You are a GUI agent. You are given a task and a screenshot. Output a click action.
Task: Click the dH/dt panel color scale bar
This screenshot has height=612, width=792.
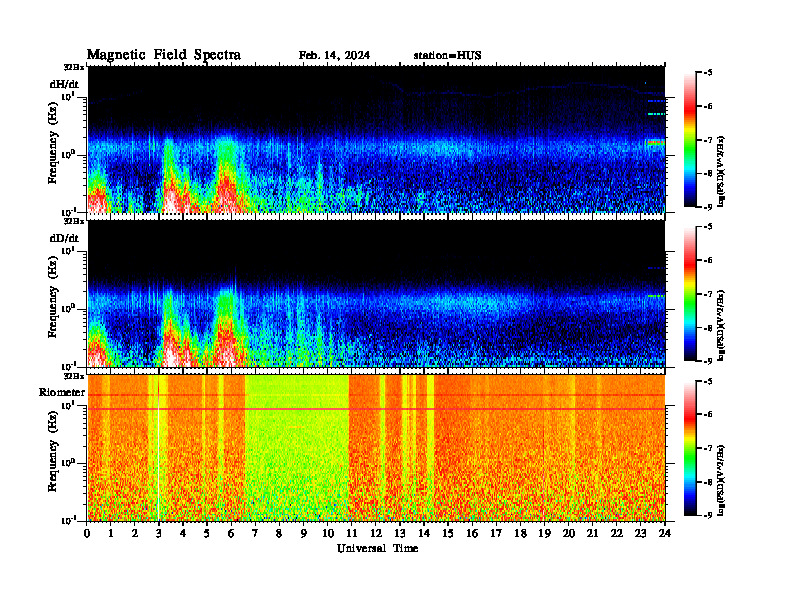click(689, 140)
